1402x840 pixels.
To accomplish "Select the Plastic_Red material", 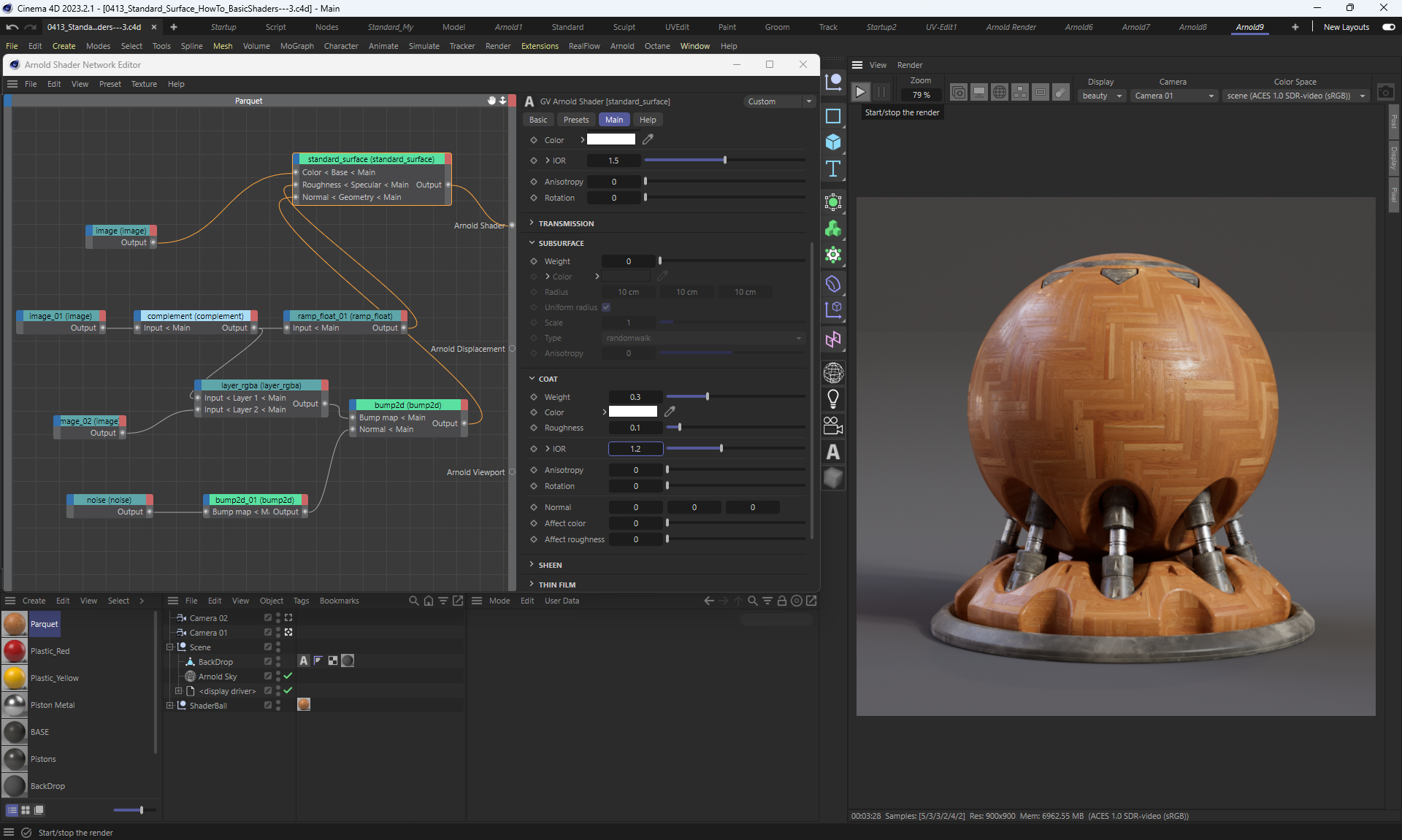I will pos(50,651).
